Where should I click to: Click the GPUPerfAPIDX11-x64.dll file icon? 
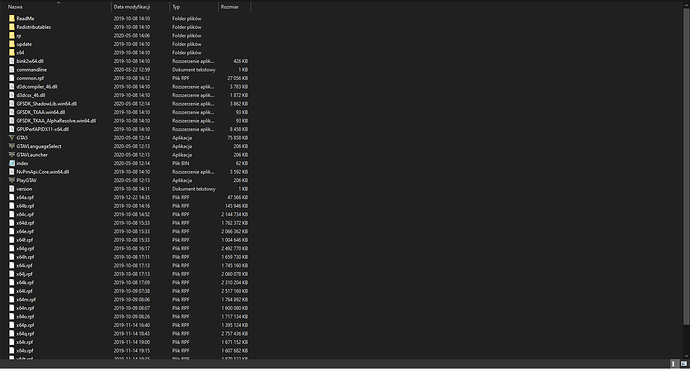click(x=12, y=129)
